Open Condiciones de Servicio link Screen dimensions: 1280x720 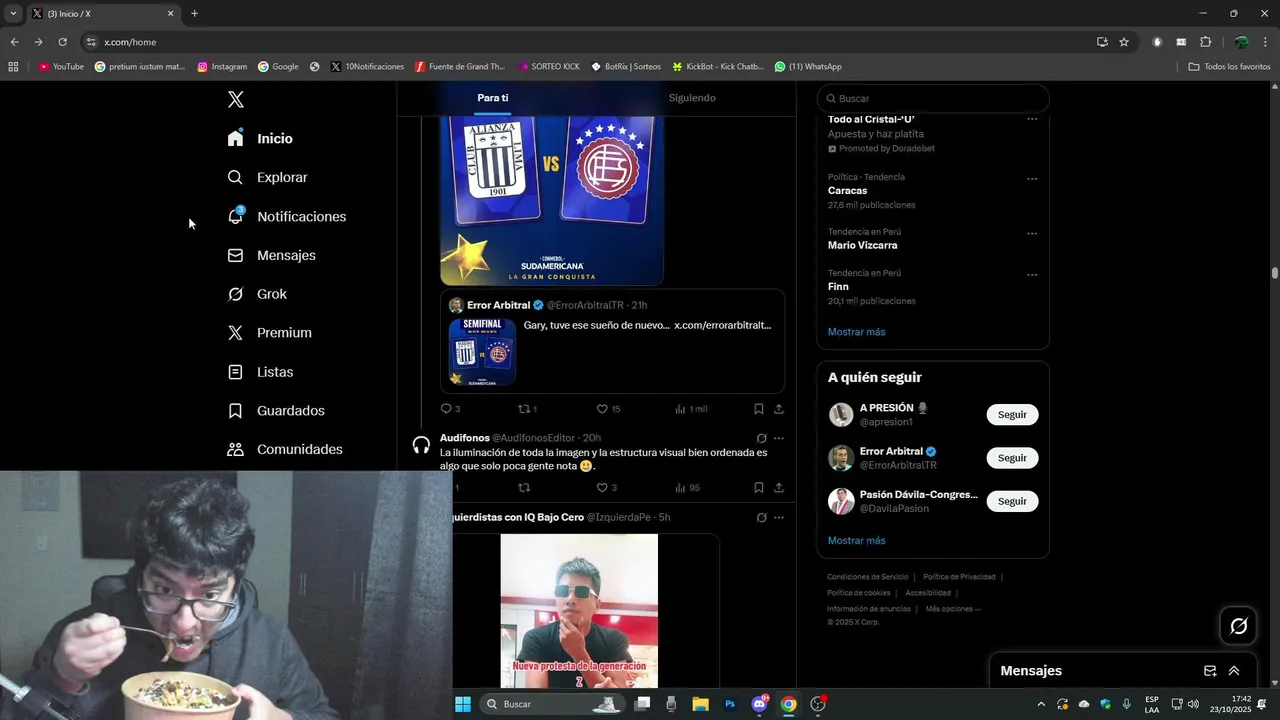click(x=867, y=577)
